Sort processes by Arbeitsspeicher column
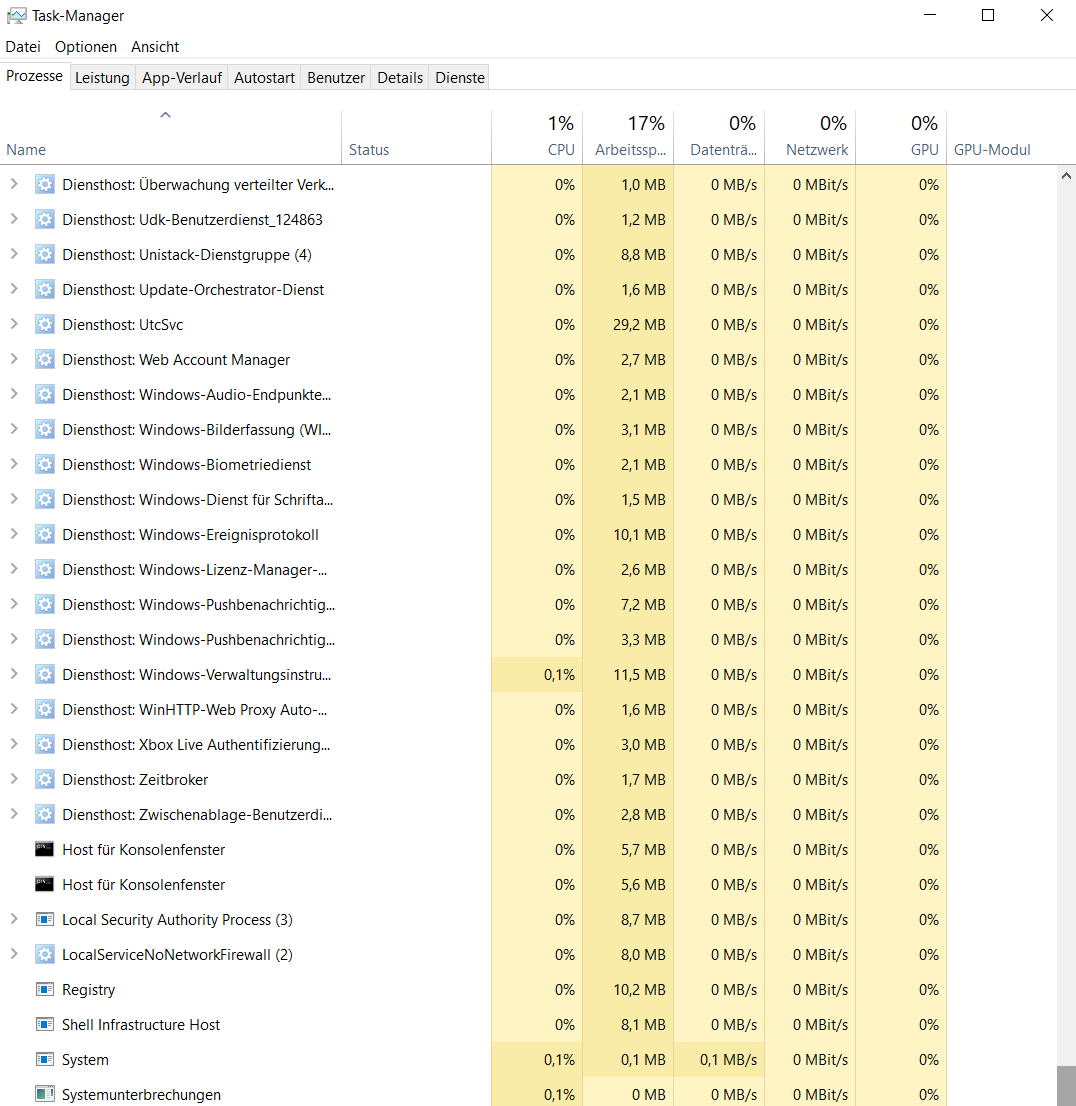1076x1106 pixels. tap(628, 137)
